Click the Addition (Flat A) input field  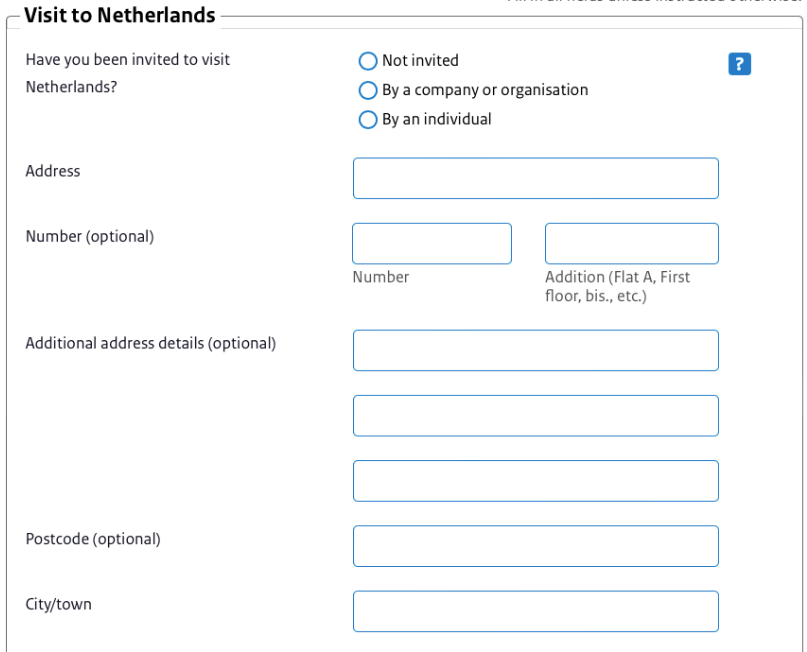coord(631,243)
